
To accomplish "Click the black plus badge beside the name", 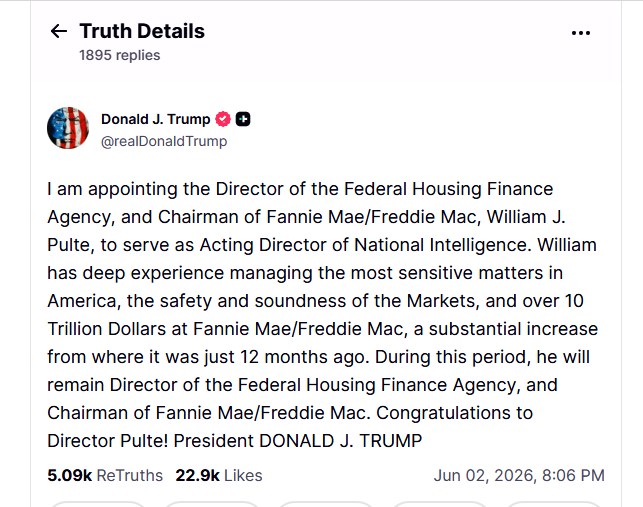I will 243,119.
